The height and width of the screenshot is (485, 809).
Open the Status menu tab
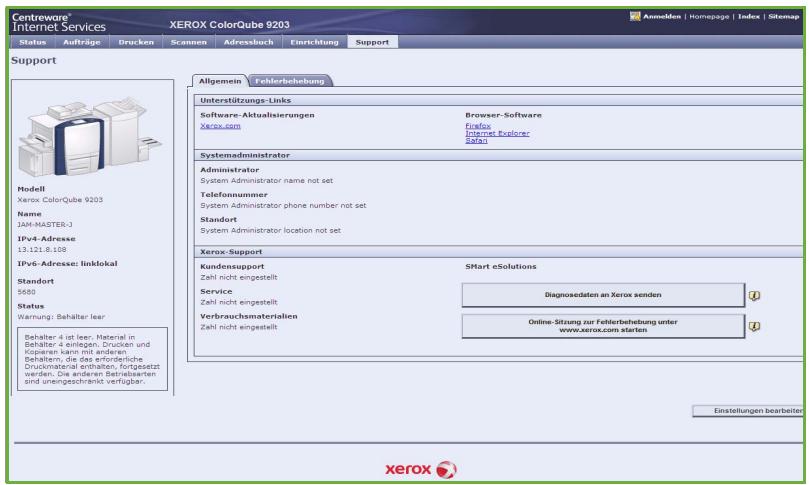(x=33, y=42)
